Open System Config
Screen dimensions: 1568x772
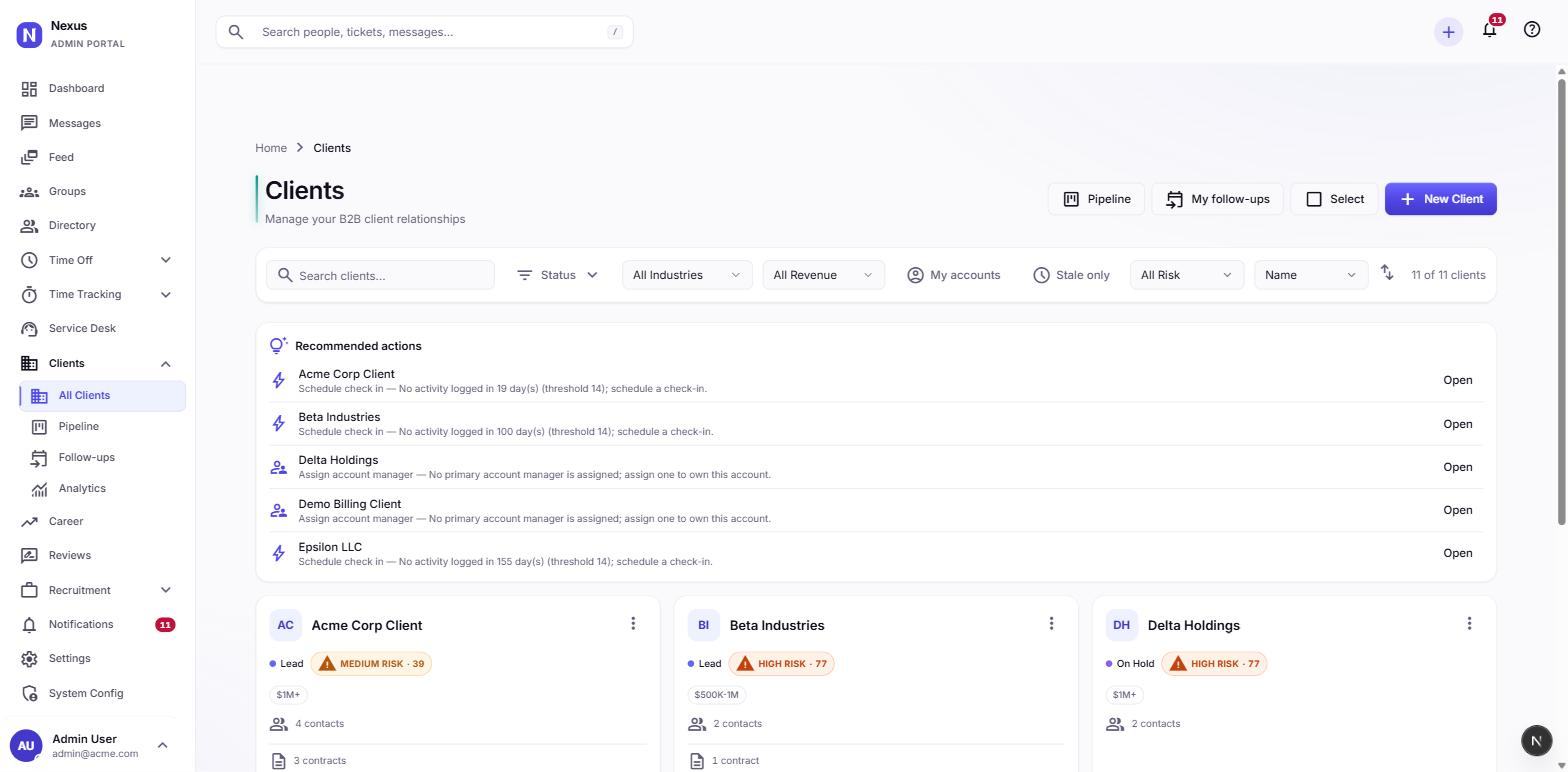pos(97,693)
